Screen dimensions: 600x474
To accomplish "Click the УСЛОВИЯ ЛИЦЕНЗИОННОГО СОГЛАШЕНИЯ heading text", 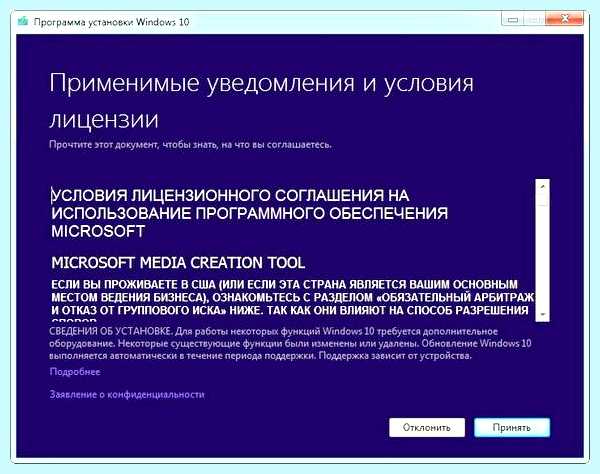I will tap(249, 213).
